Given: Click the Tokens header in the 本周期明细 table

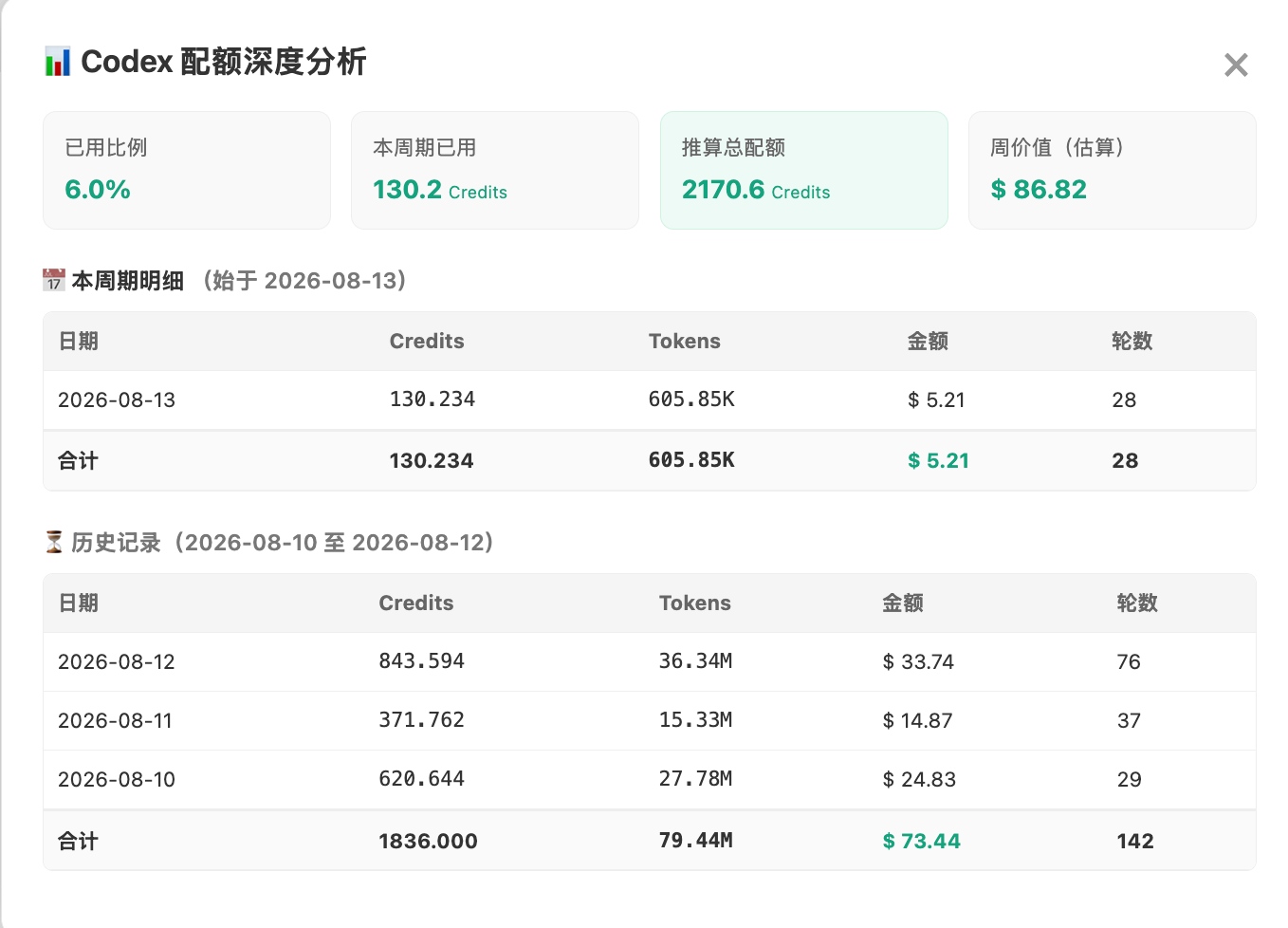Looking at the screenshot, I should point(685,342).
